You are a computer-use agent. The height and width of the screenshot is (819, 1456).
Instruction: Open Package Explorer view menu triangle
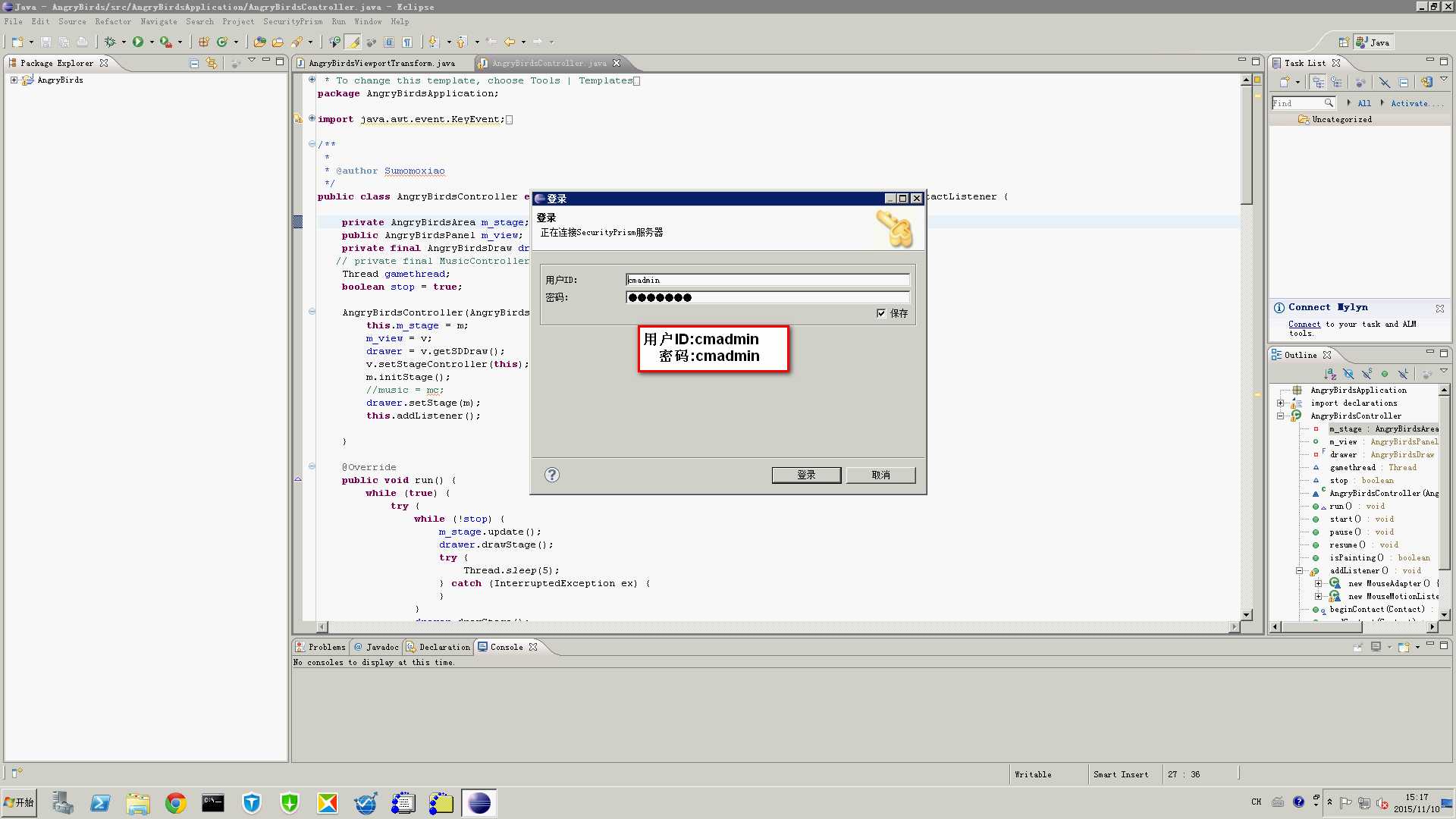[251, 60]
